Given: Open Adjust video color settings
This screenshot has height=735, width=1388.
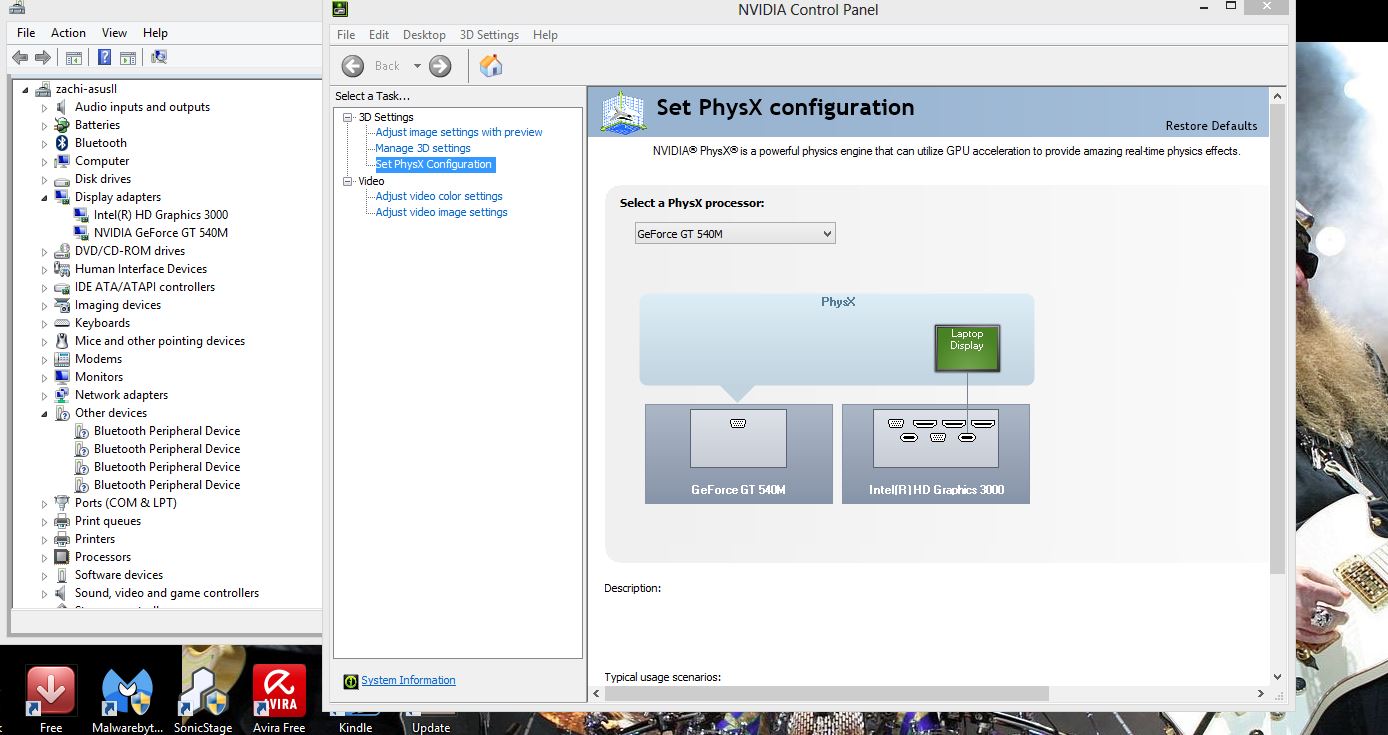Looking at the screenshot, I should click(x=439, y=196).
